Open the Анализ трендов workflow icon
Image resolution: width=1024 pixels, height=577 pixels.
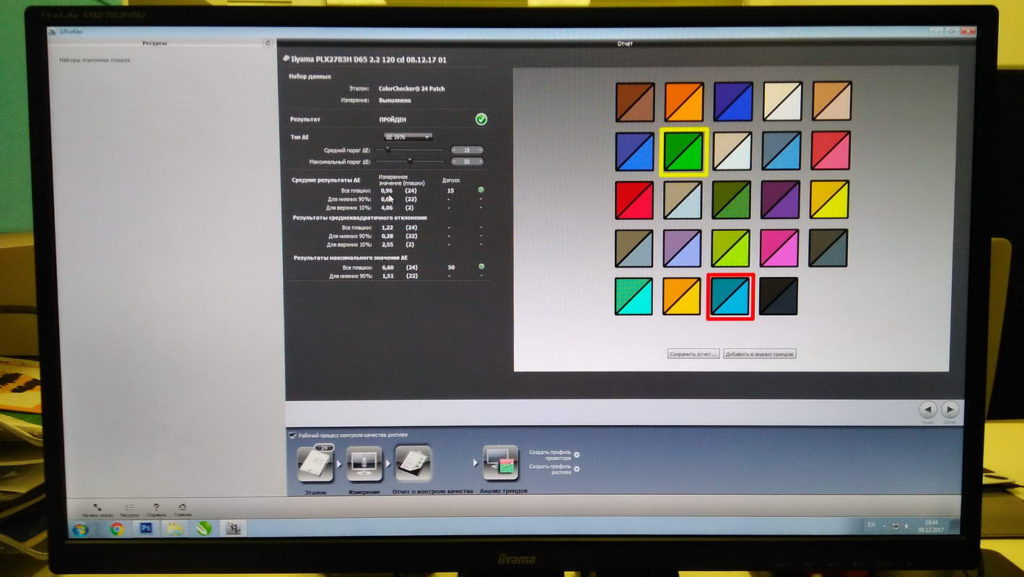pos(500,463)
